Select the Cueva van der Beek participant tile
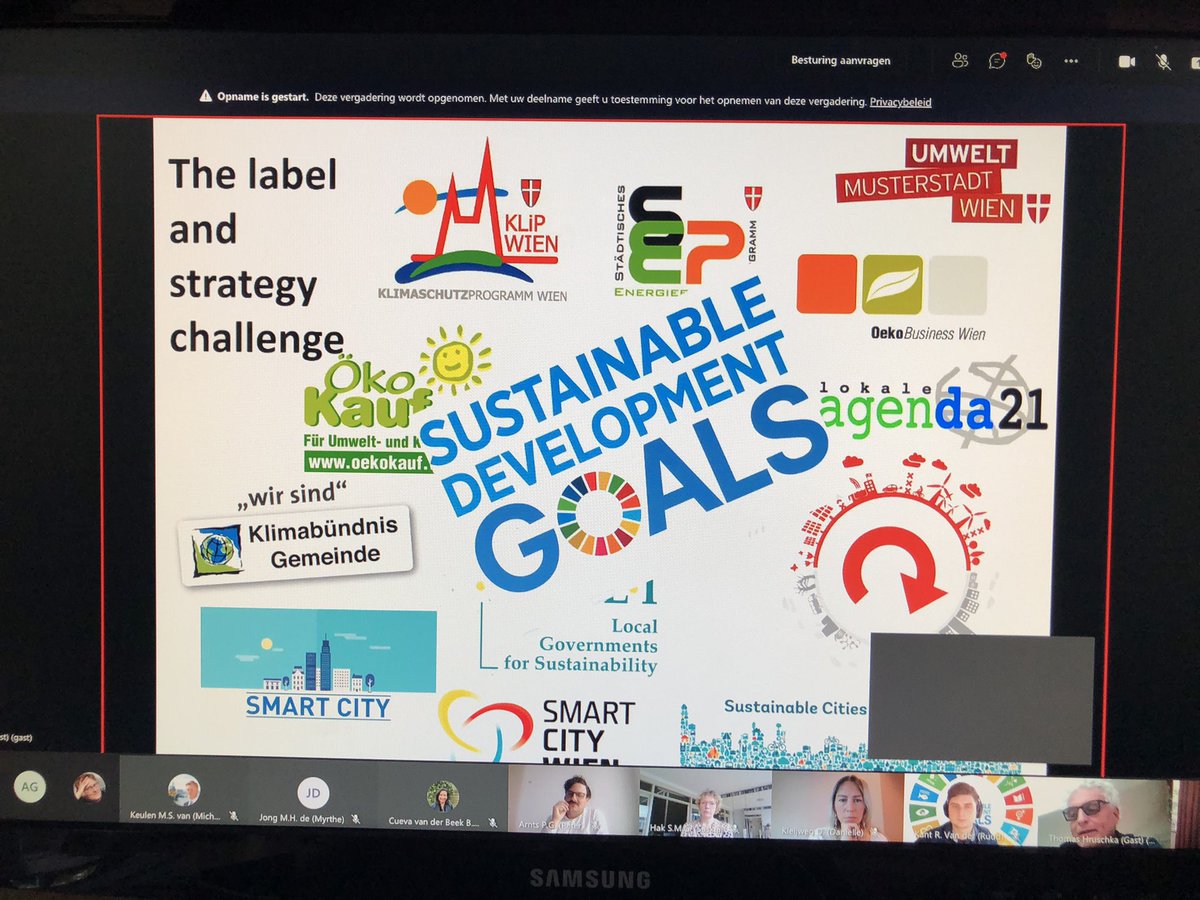The image size is (1200, 900). point(442,798)
